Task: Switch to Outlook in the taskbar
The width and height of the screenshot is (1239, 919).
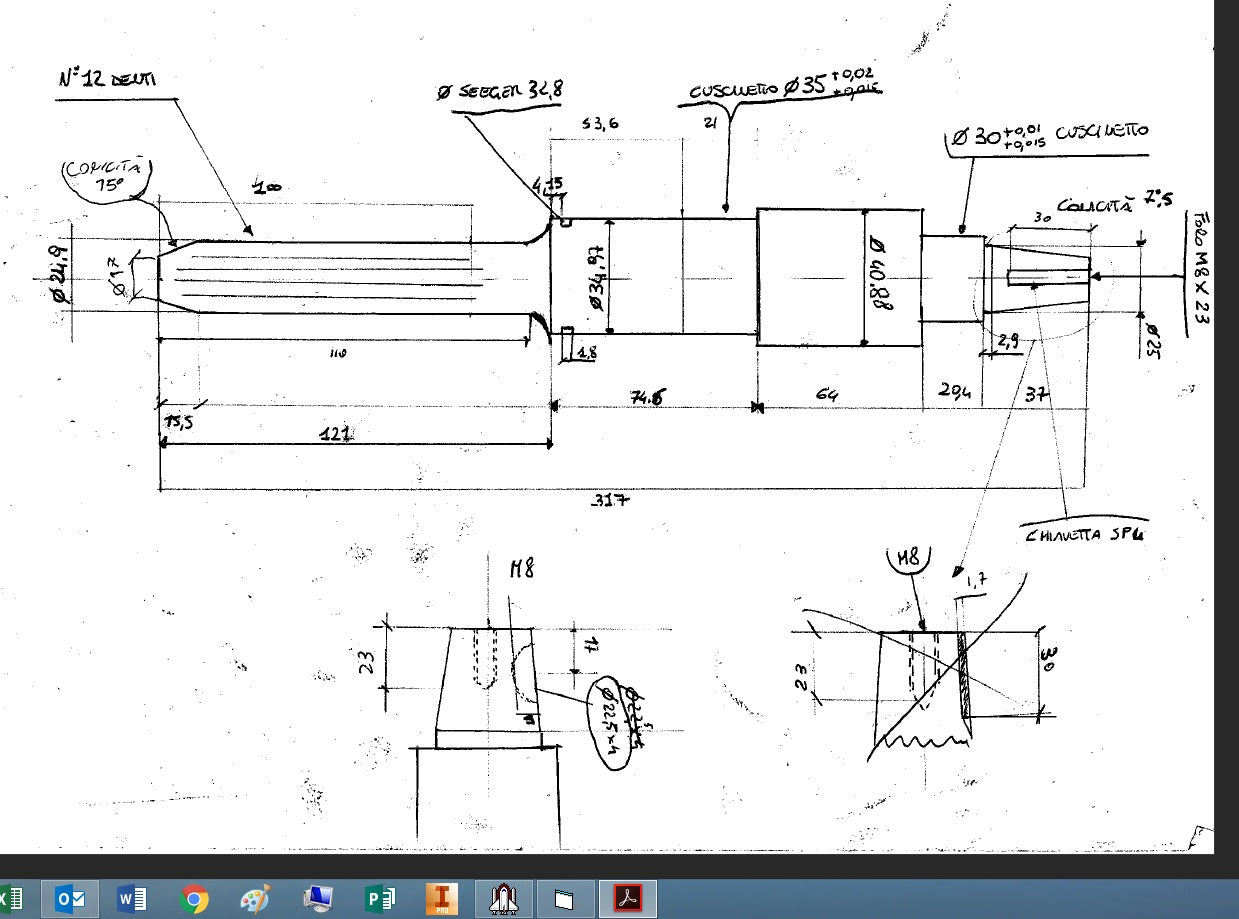Action: click(x=71, y=899)
